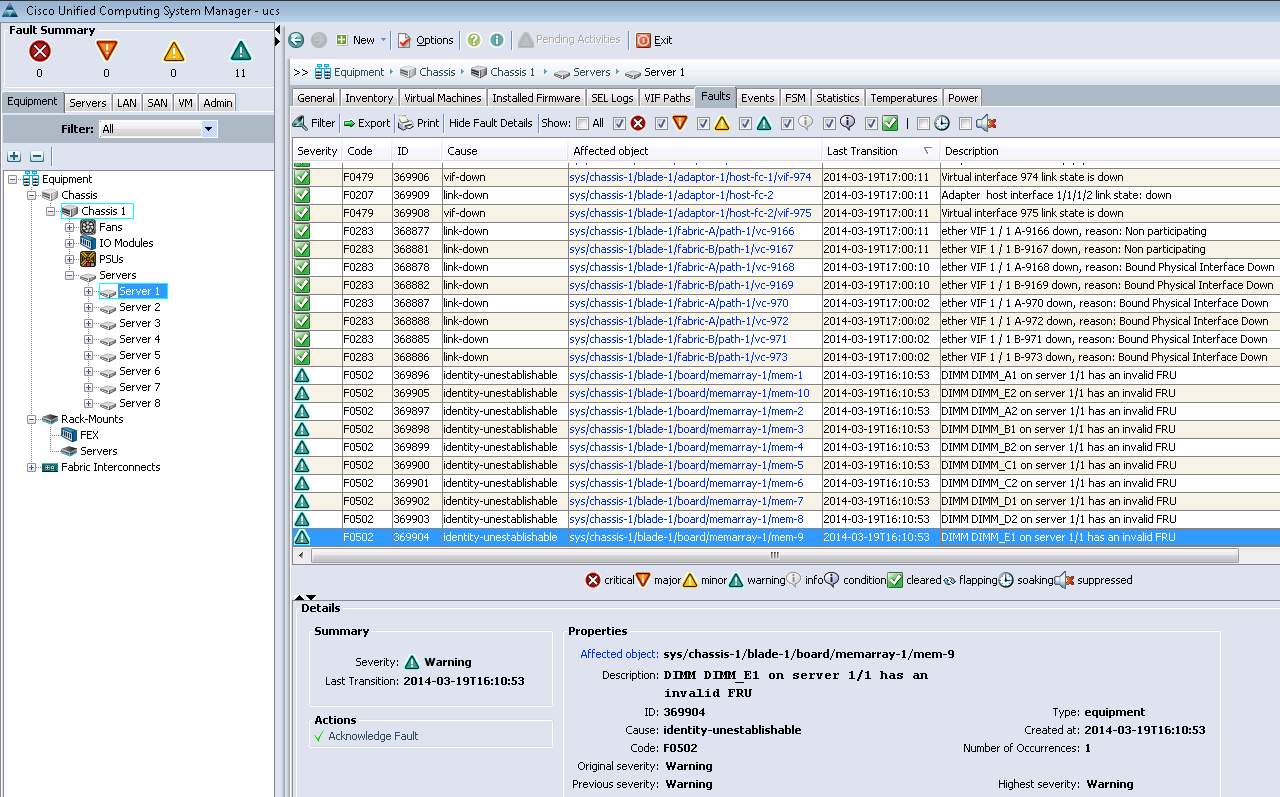This screenshot has height=797, width=1280.
Task: Uncheck the critical severity filter checkbox
Action: click(x=619, y=124)
